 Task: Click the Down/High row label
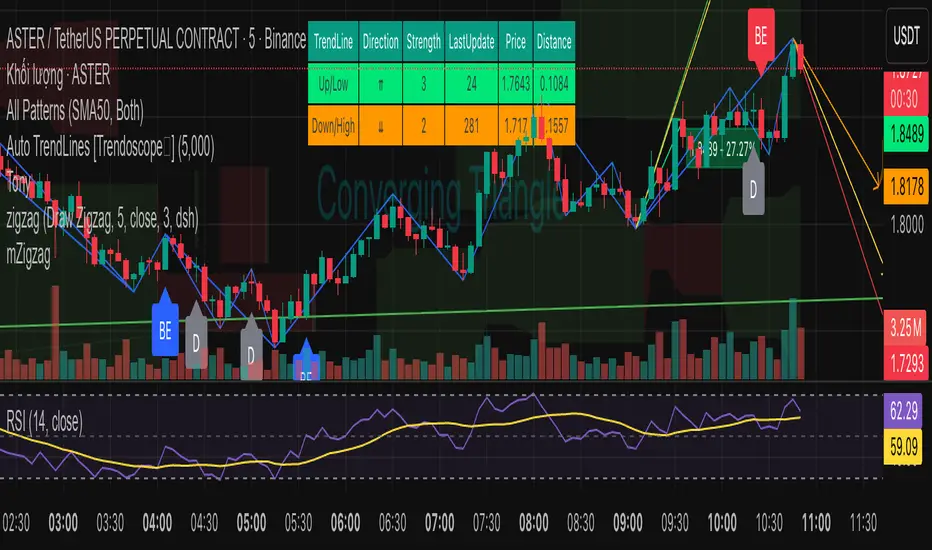[x=333, y=125]
